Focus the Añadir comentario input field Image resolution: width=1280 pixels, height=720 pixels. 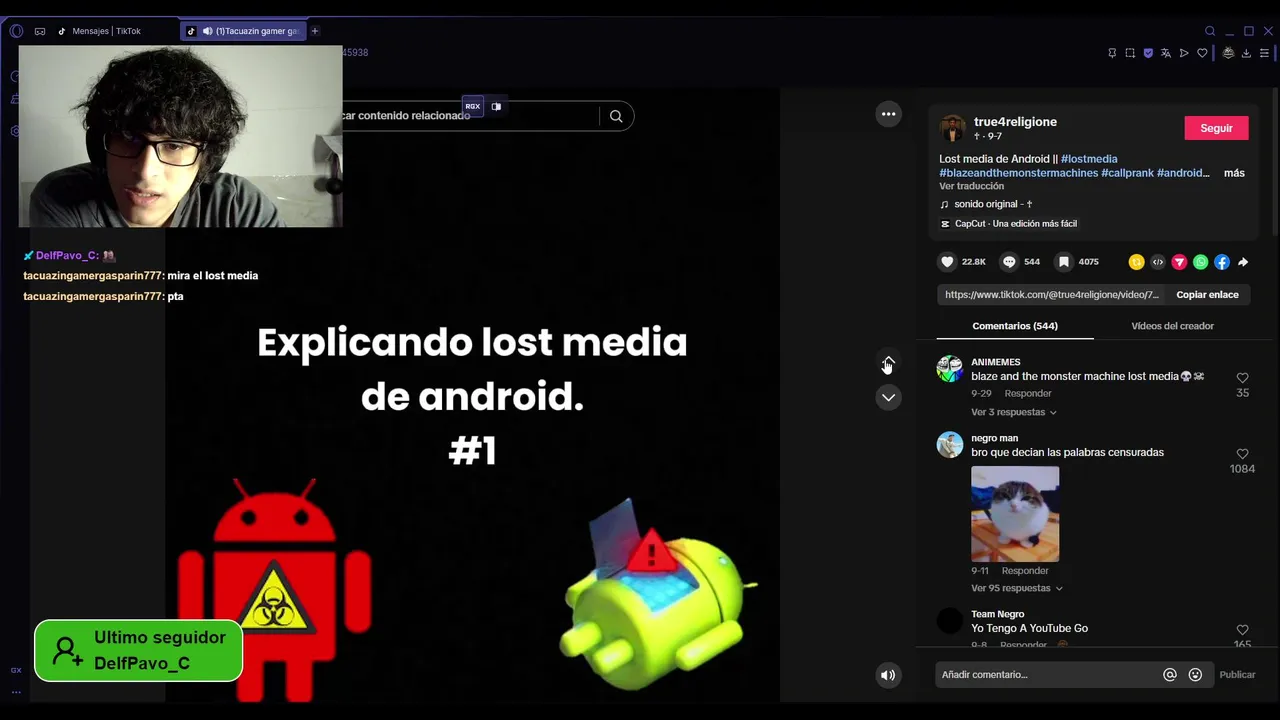[1047, 675]
